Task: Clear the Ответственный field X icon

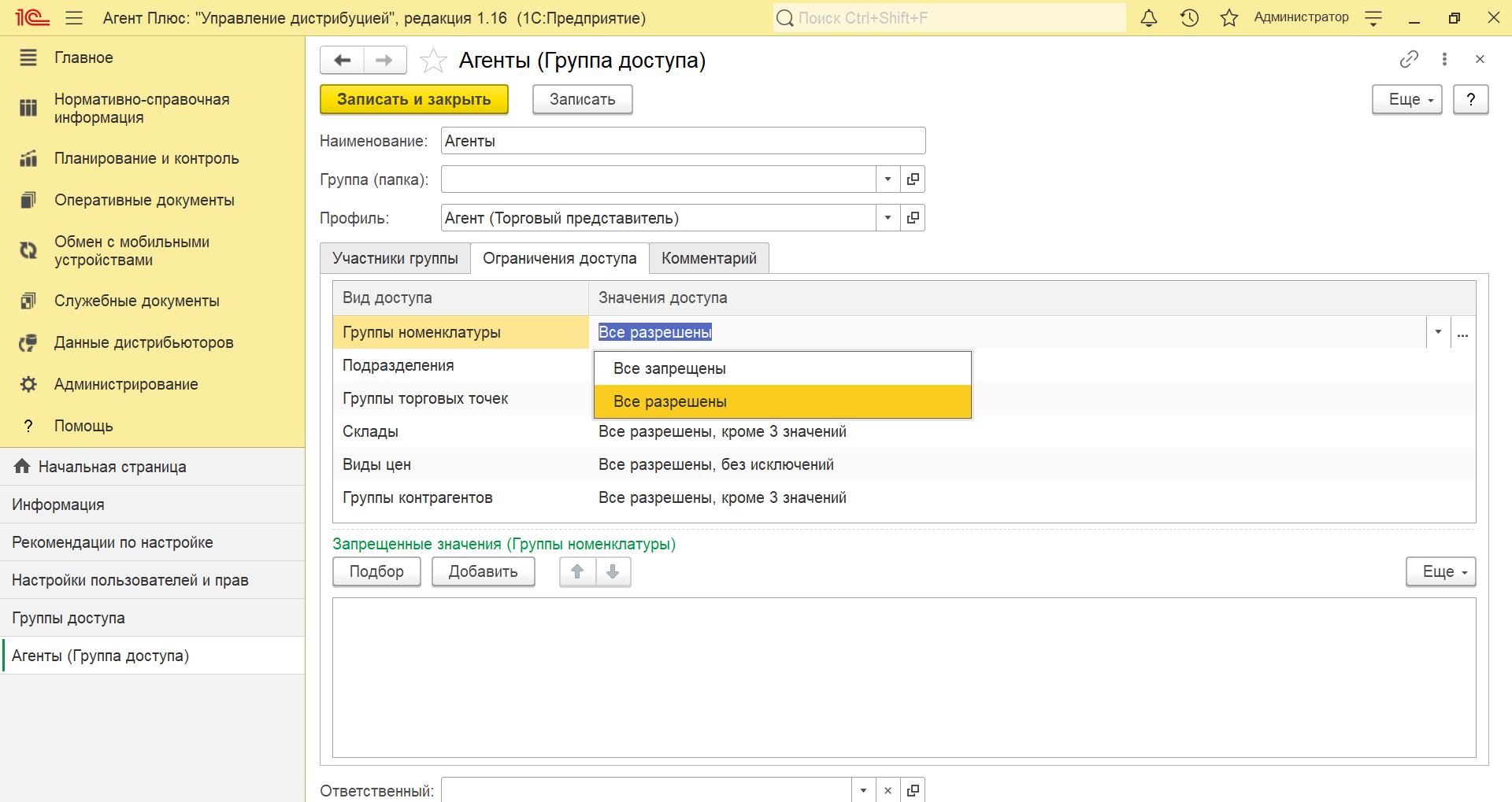Action: click(x=888, y=791)
